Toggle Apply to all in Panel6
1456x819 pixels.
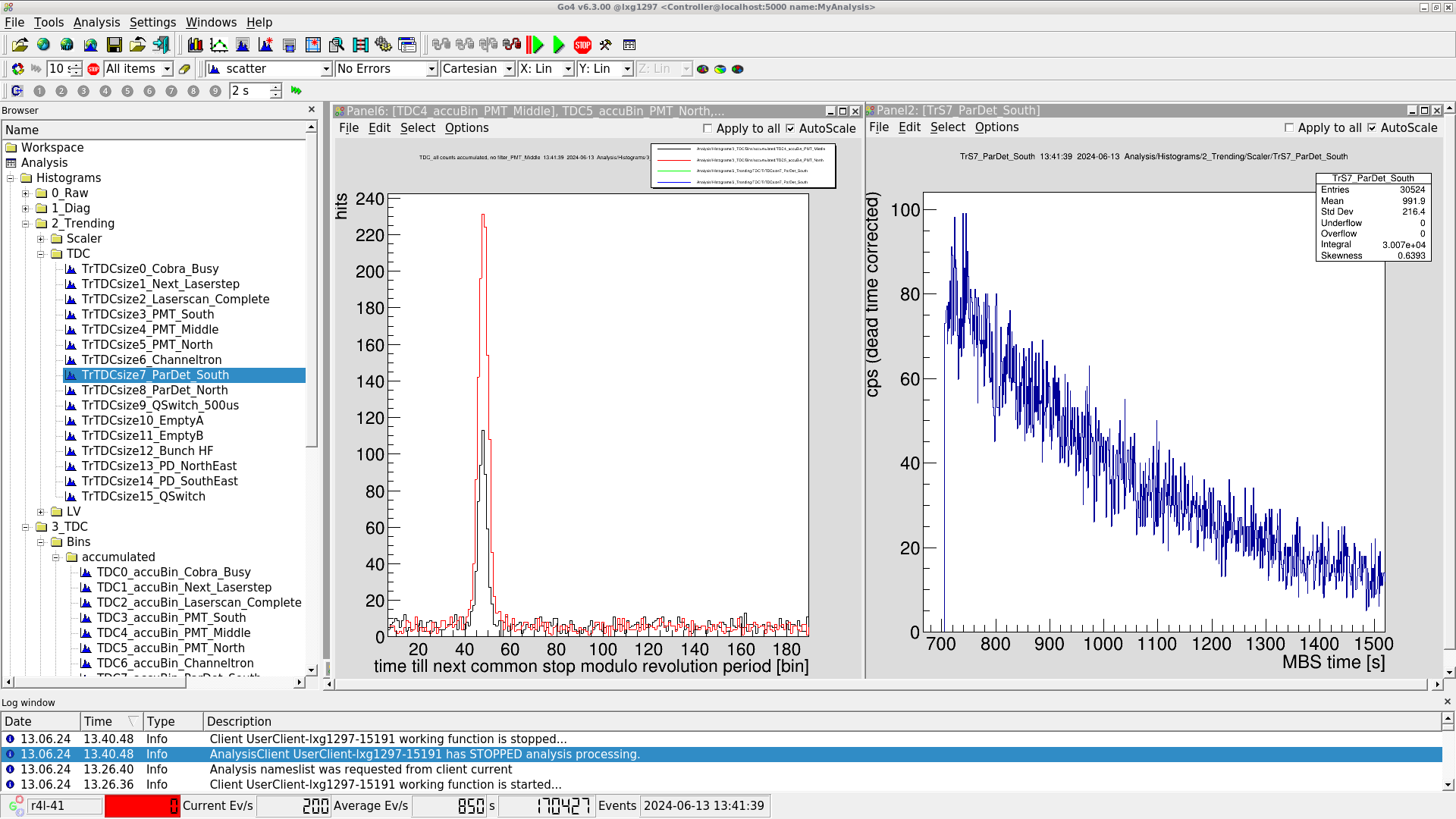tap(707, 129)
